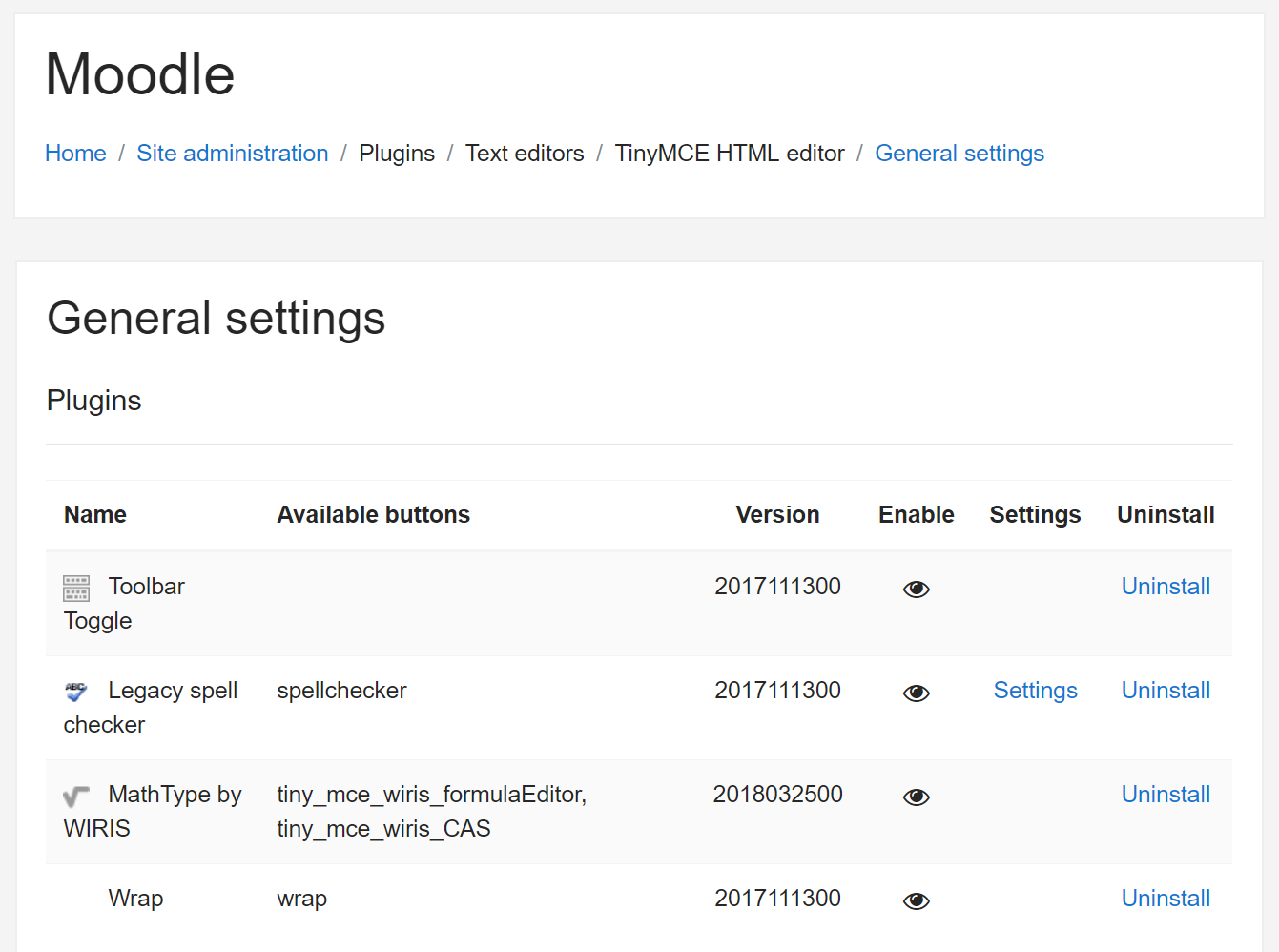Click the Moodle site title

140,74
